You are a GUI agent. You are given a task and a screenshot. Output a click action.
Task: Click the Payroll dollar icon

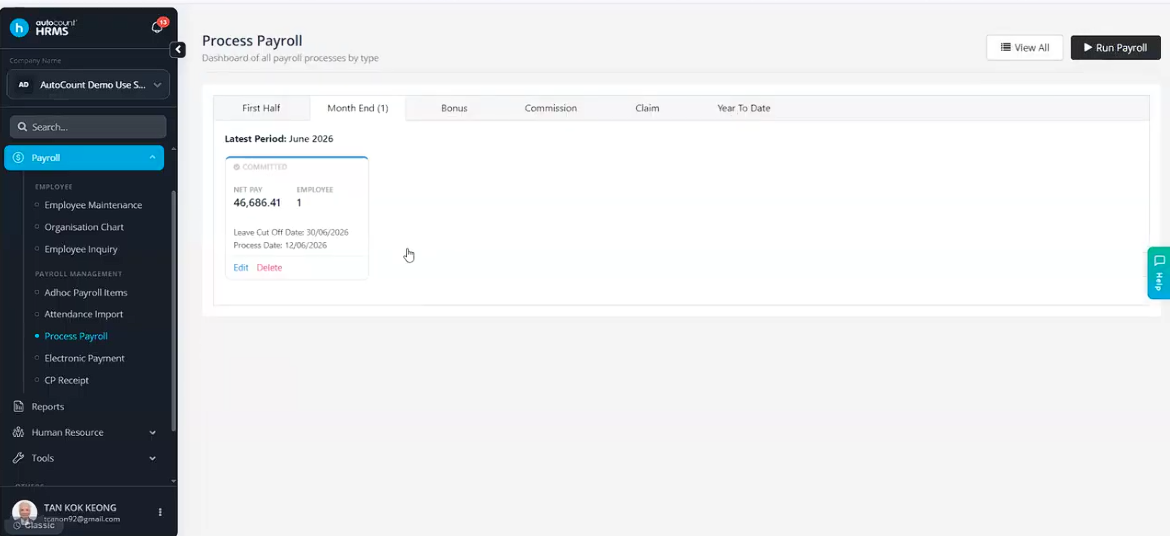pyautogui.click(x=19, y=158)
